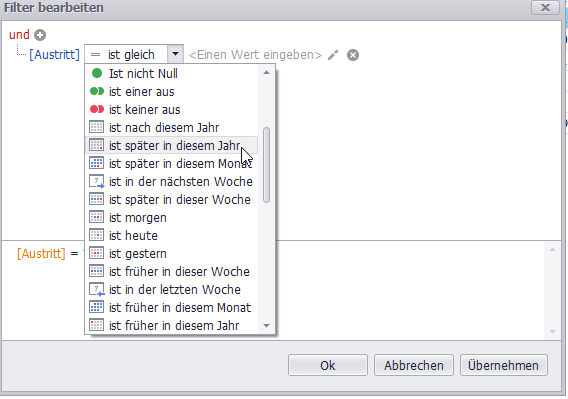
Task: Choose 'ist einer aus' double green icon
Action: click(x=97, y=91)
